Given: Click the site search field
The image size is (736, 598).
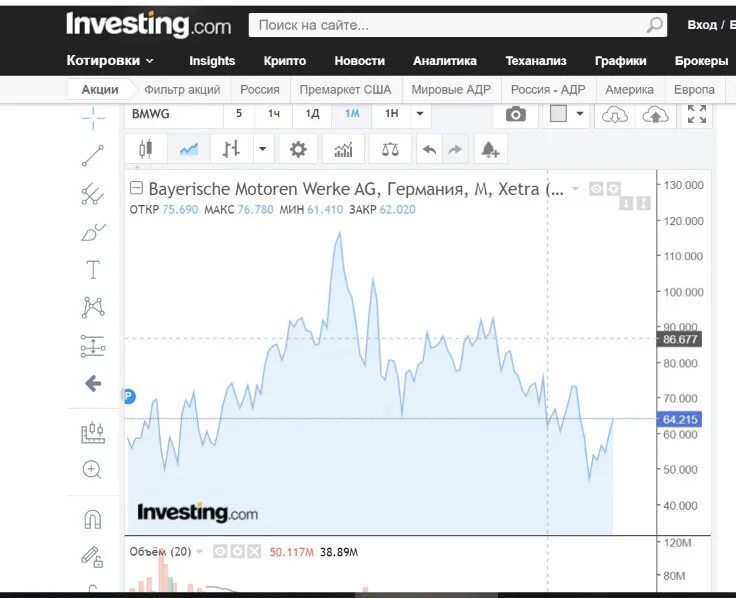Looking at the screenshot, I should [458, 25].
